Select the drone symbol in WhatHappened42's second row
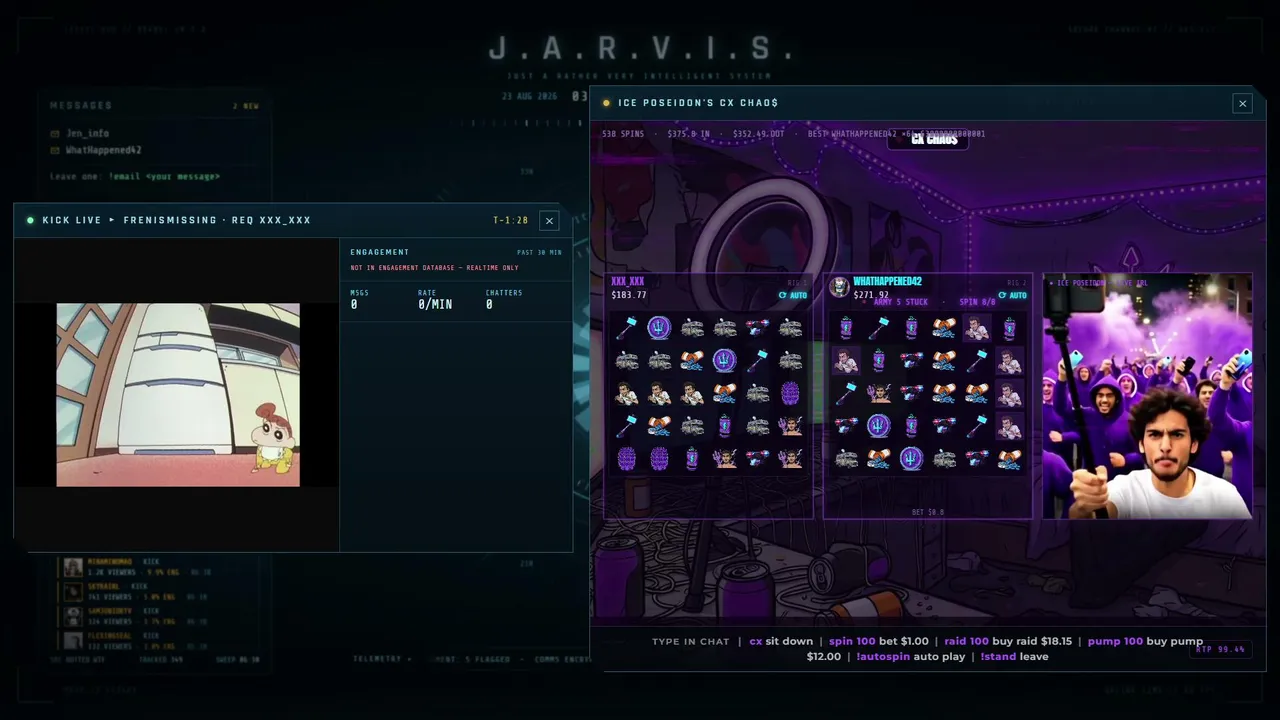The image size is (1280, 720). pyautogui.click(x=911, y=360)
